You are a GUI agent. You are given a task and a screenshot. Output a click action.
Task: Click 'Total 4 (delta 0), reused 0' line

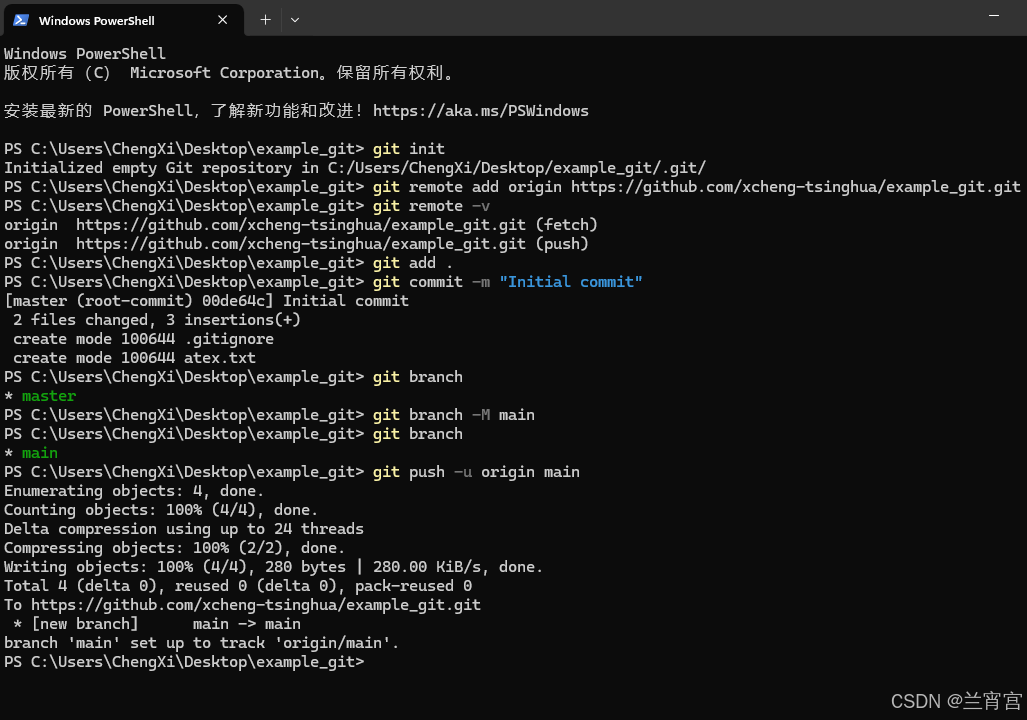point(238,586)
